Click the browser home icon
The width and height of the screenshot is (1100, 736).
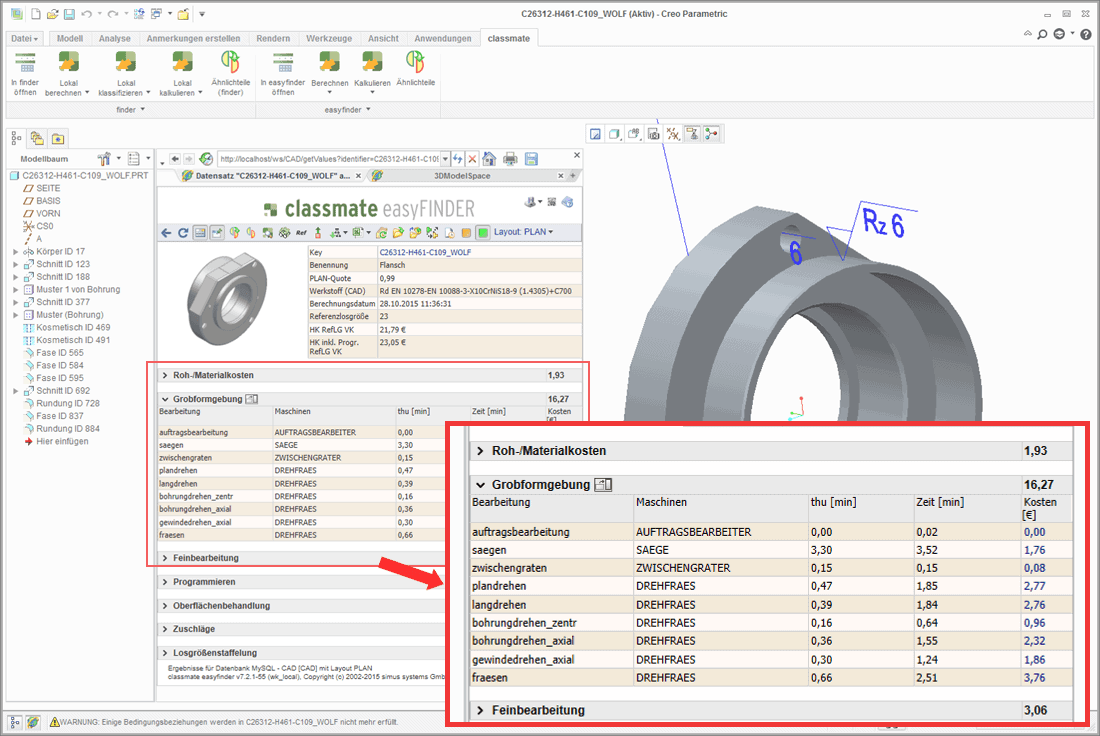click(x=489, y=159)
